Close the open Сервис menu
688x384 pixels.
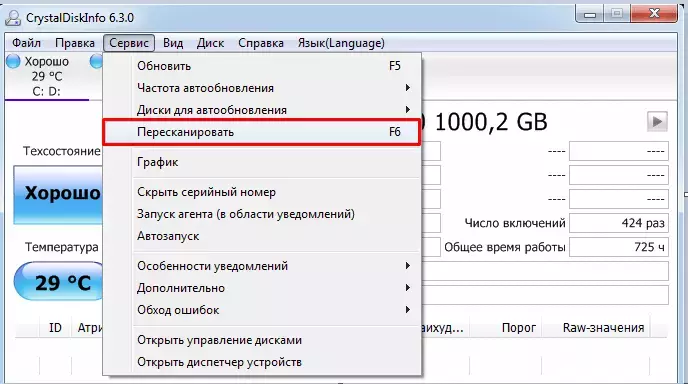pyautogui.click(x=129, y=43)
